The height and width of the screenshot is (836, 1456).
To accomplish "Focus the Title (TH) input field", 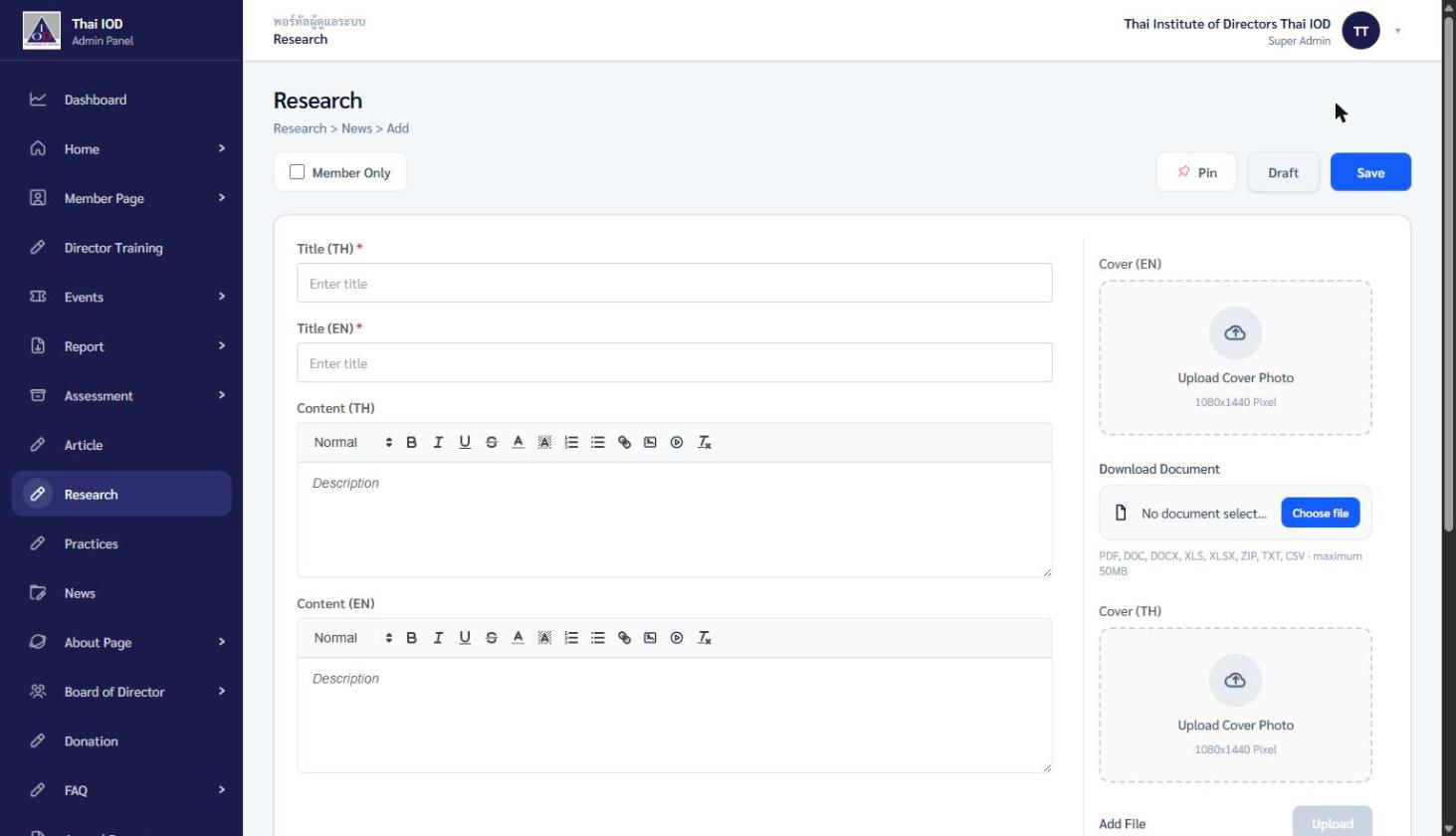I will tap(674, 283).
